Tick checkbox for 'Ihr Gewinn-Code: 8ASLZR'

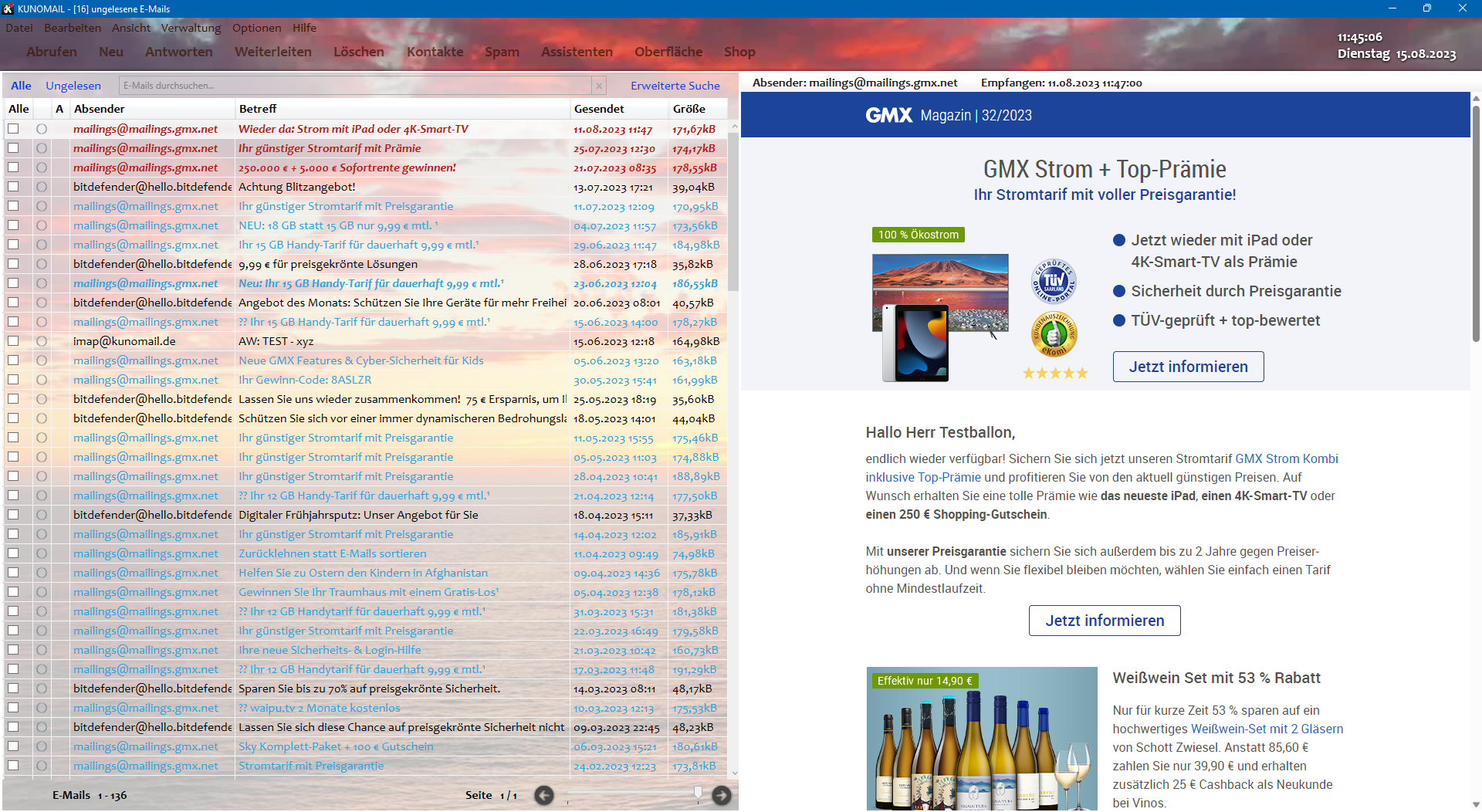pos(13,380)
